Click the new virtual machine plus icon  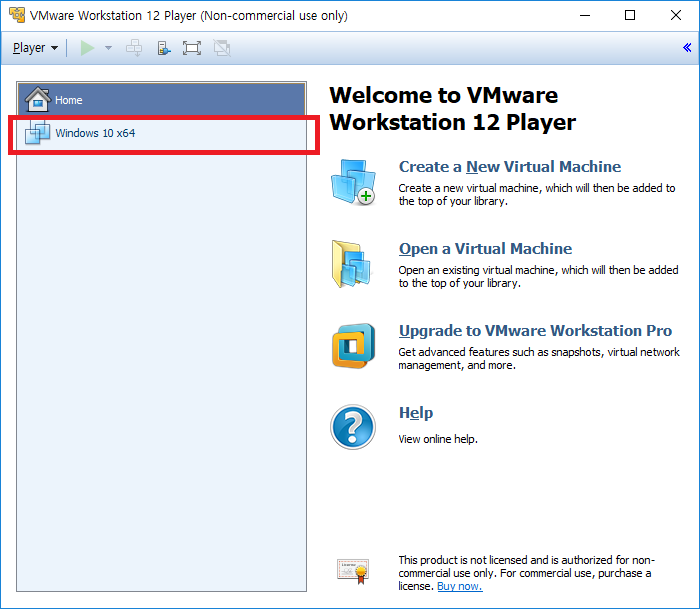click(x=353, y=182)
